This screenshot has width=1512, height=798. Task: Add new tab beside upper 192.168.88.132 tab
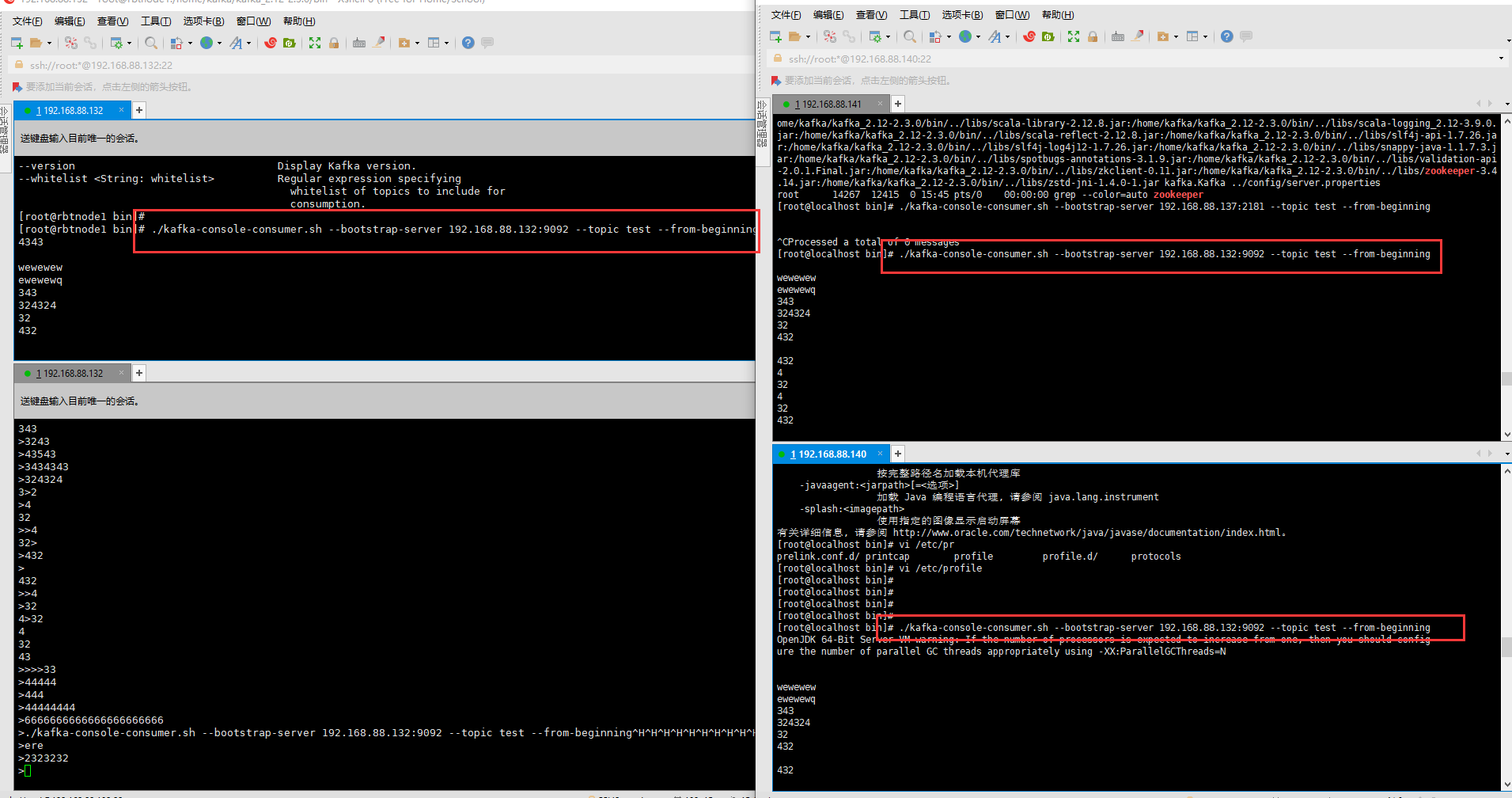[x=139, y=110]
